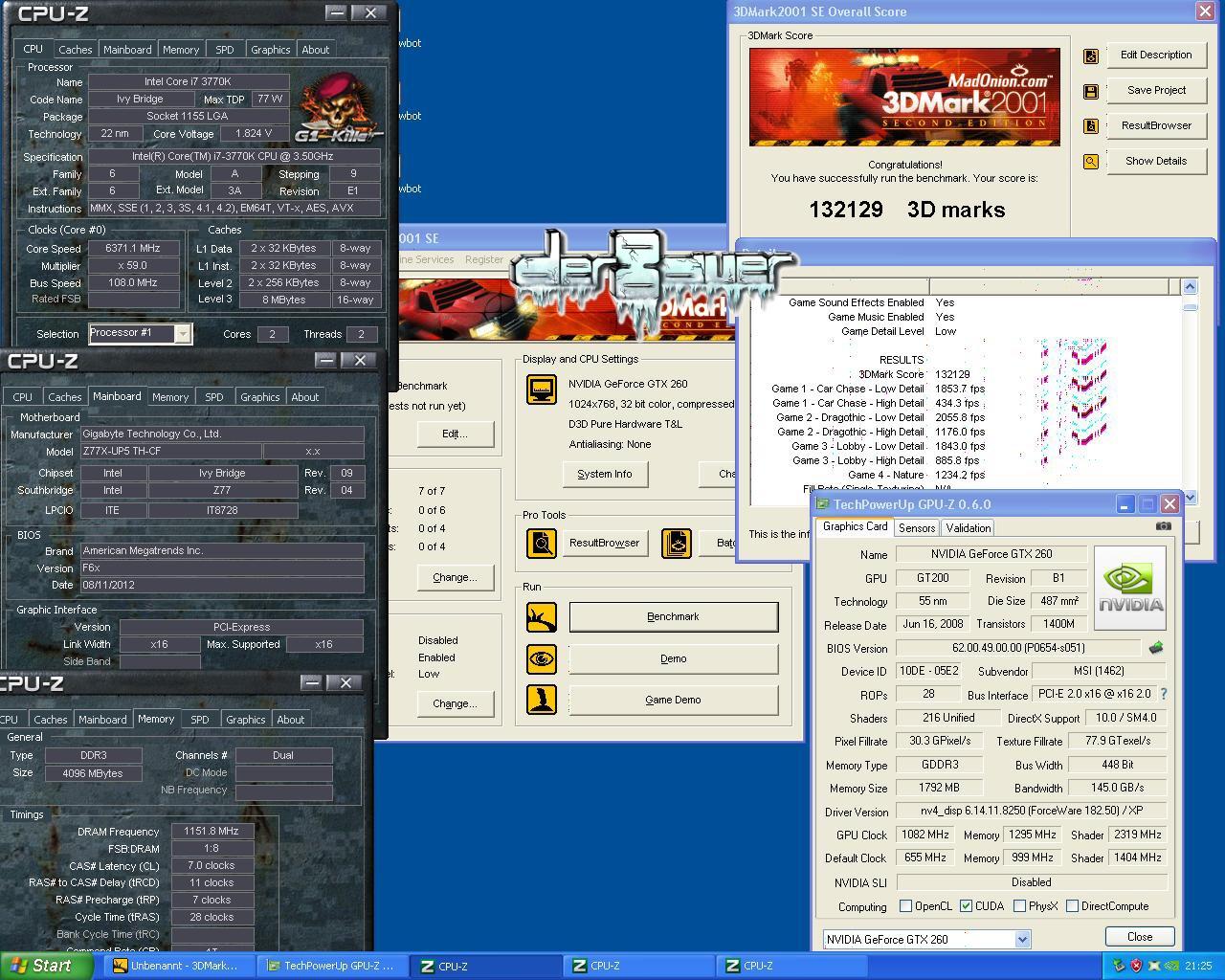Toggle the CUDA checkbox in GPU-Z
This screenshot has height=980, width=1225.
966,906
